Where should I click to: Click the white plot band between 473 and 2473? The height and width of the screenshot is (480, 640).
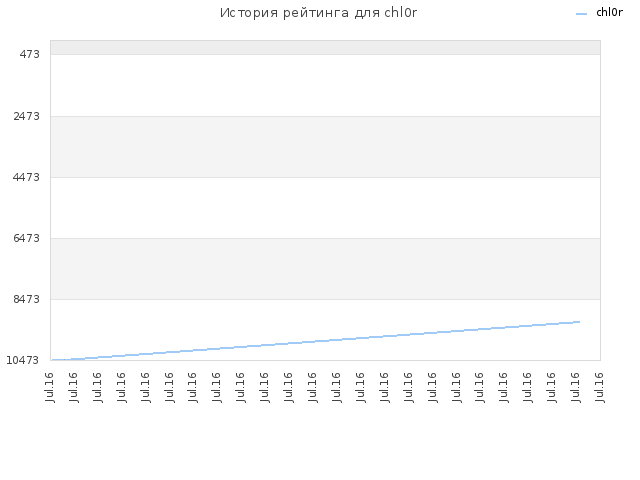(x=325, y=85)
